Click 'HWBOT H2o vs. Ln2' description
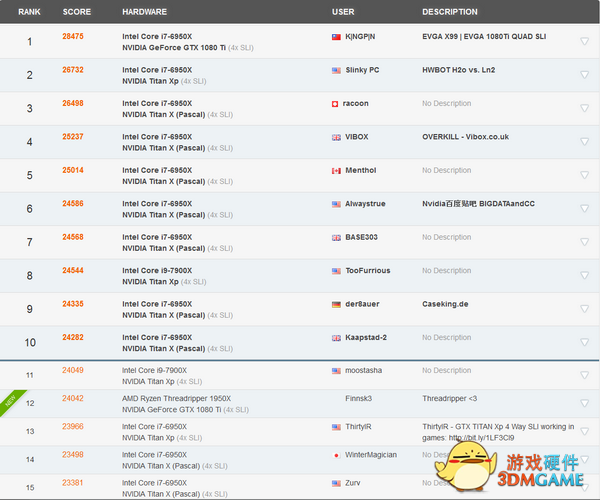This screenshot has width=600, height=500. coord(458,70)
